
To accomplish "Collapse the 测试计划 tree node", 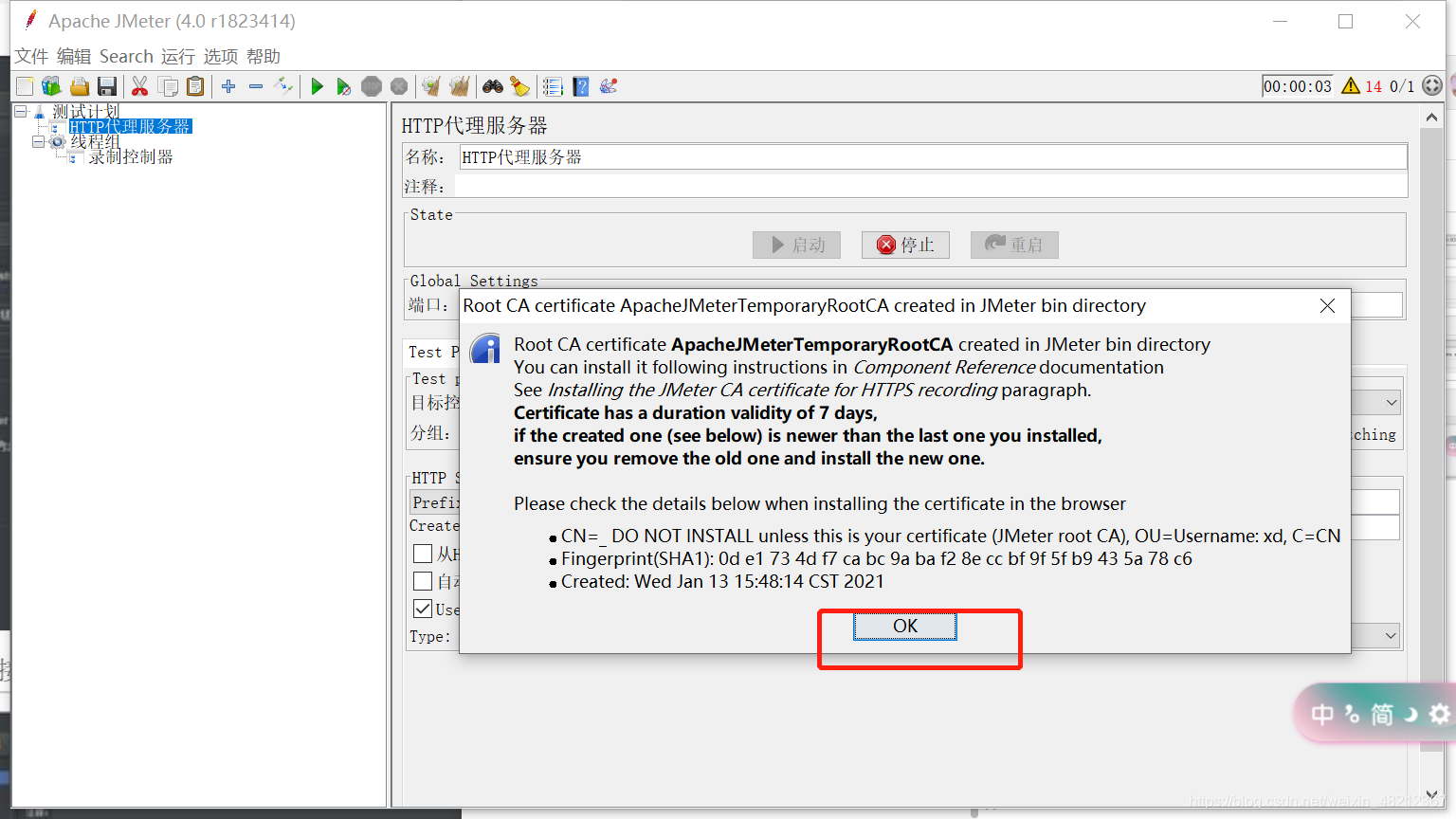I will (21, 112).
